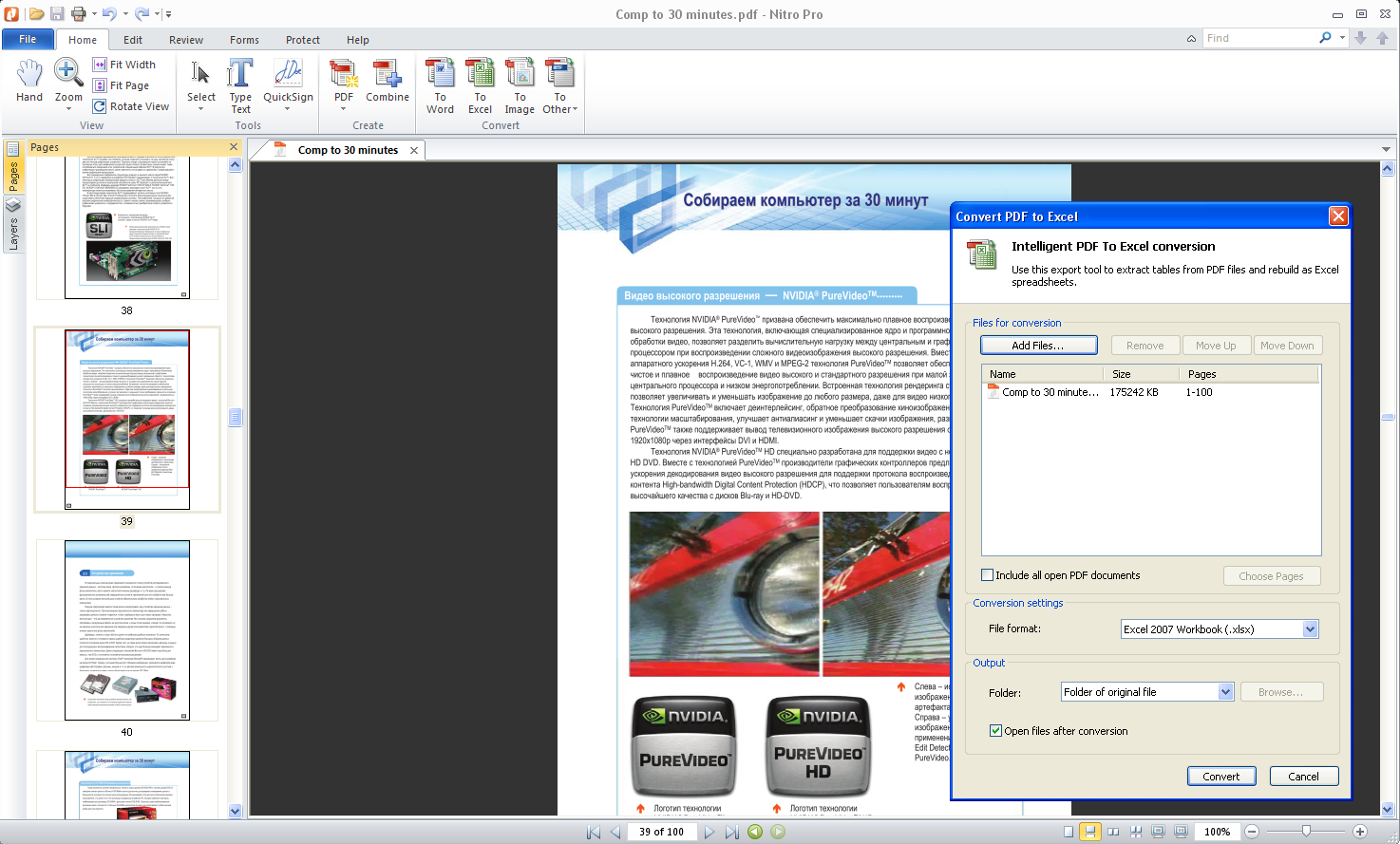Switch to single page view
The image size is (1400, 844).
(x=1069, y=832)
